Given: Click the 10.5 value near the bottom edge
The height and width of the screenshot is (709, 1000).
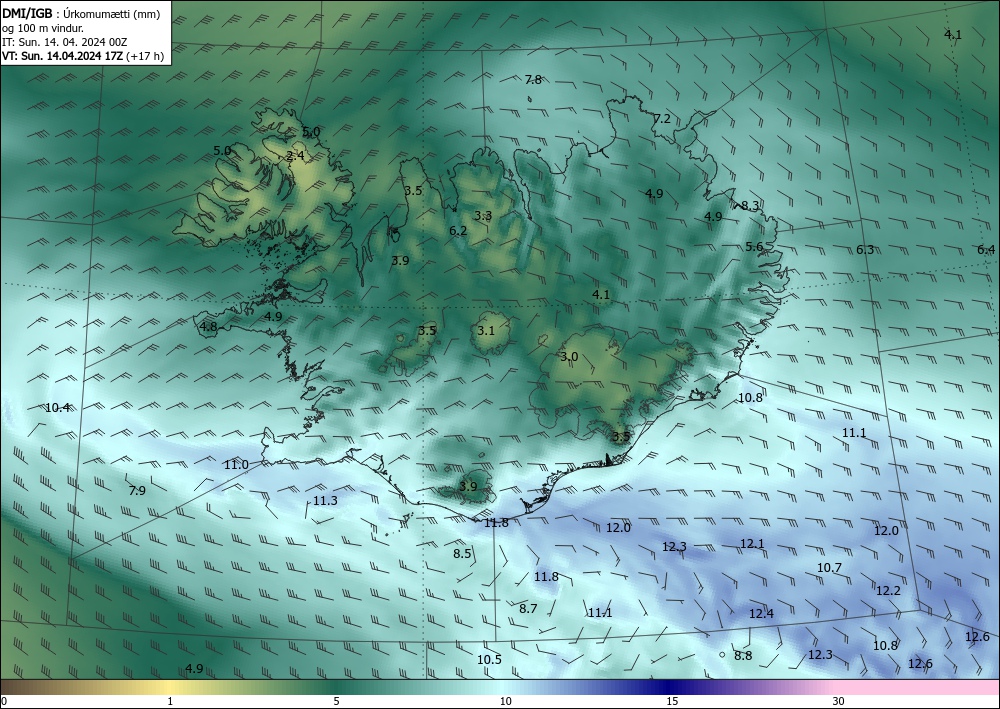Looking at the screenshot, I should pyautogui.click(x=489, y=659).
